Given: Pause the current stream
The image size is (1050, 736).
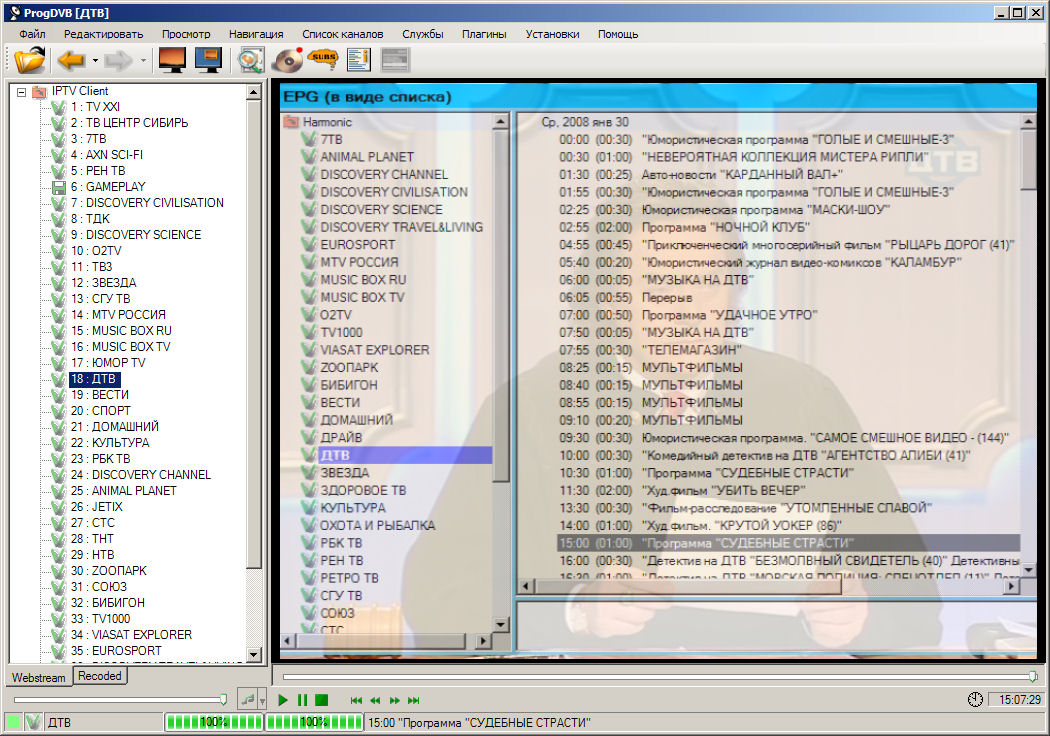Looking at the screenshot, I should (x=303, y=700).
